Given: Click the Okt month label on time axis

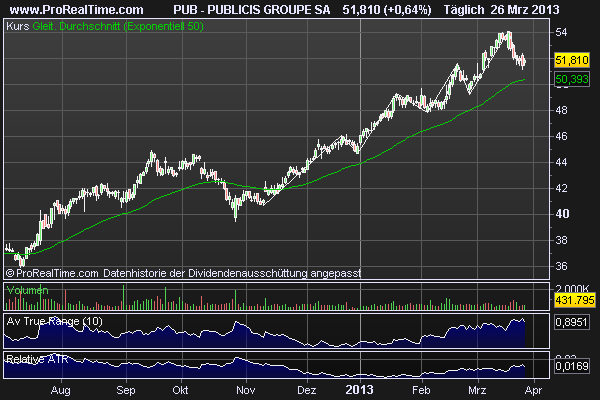Looking at the screenshot, I should 180,390.
